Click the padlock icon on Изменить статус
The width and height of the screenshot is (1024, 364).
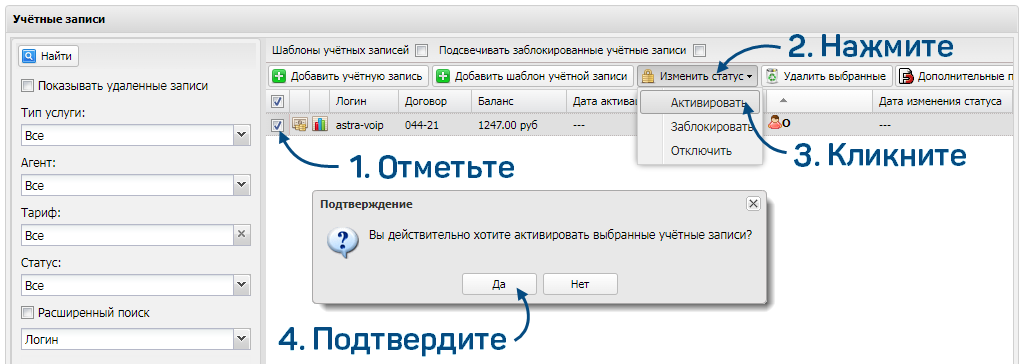[648, 76]
